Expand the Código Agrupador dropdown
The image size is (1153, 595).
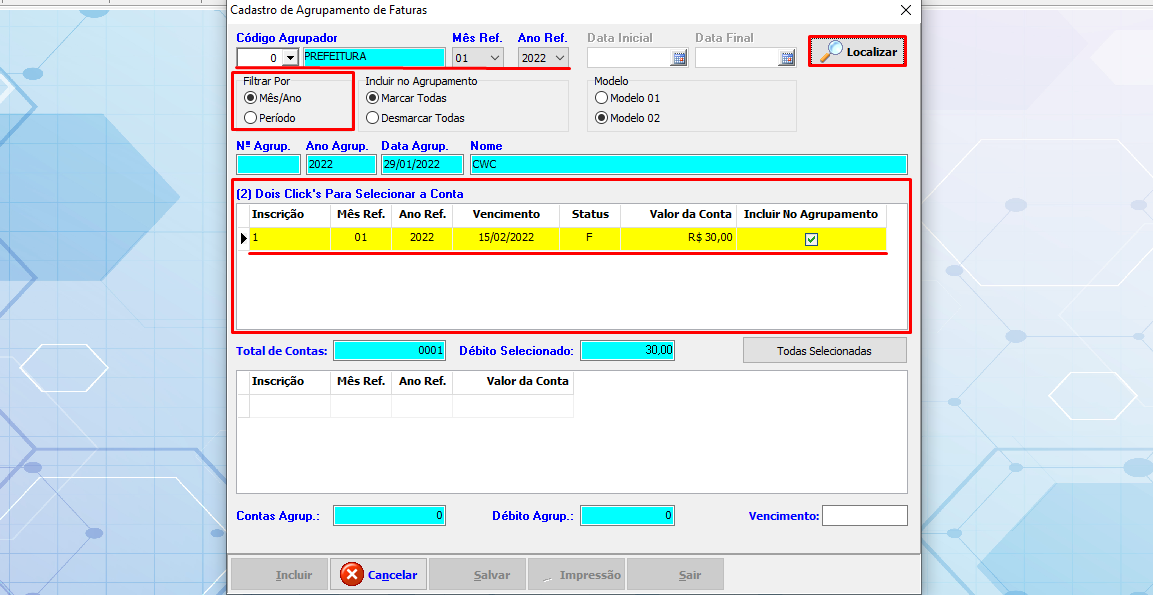coord(291,58)
